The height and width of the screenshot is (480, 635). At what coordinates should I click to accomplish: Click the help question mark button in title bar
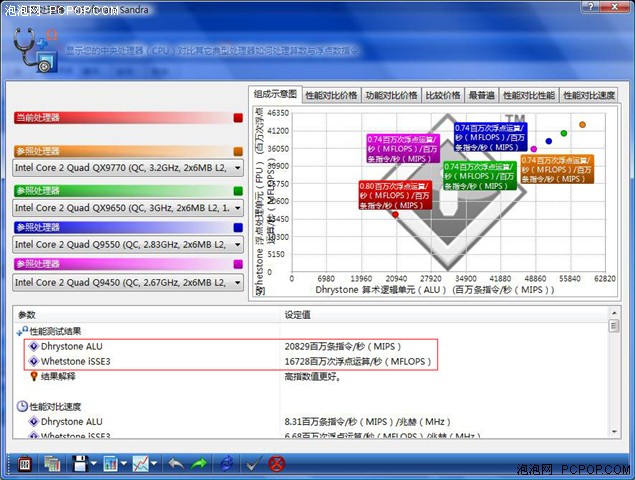[x=591, y=6]
